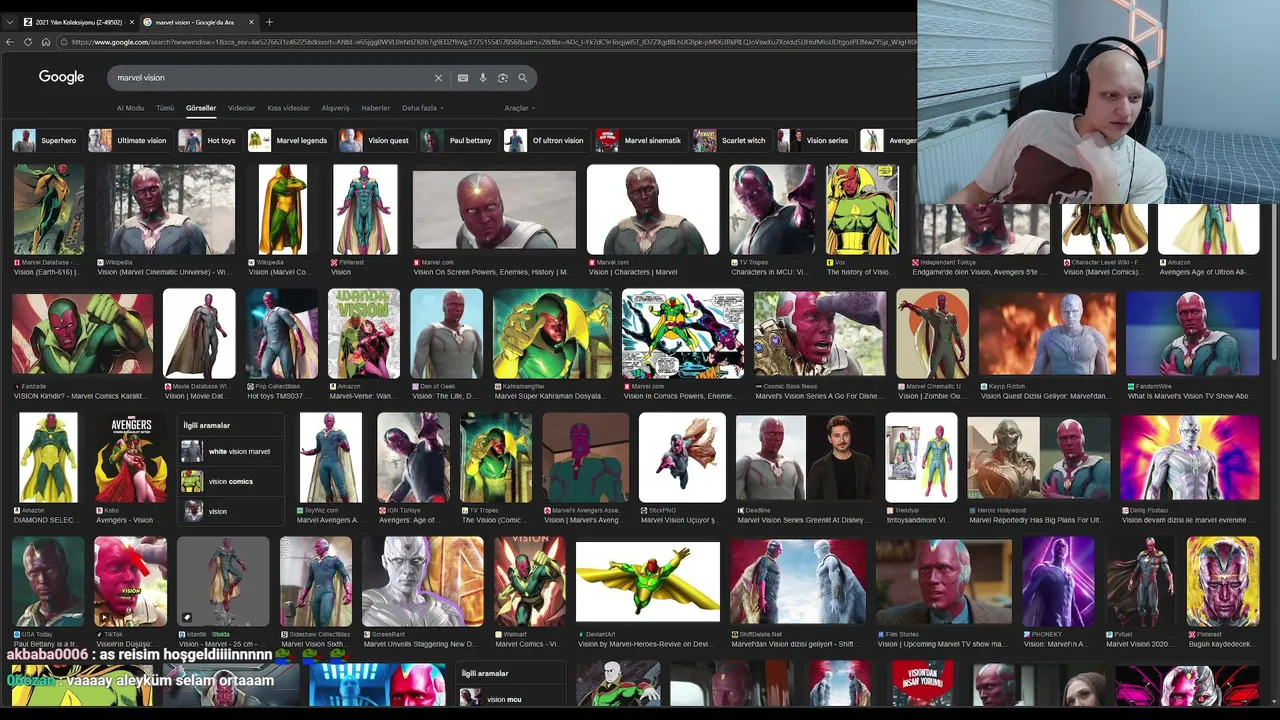Select the 'Görseller' tab
Image resolution: width=1280 pixels, height=720 pixels.
201,108
